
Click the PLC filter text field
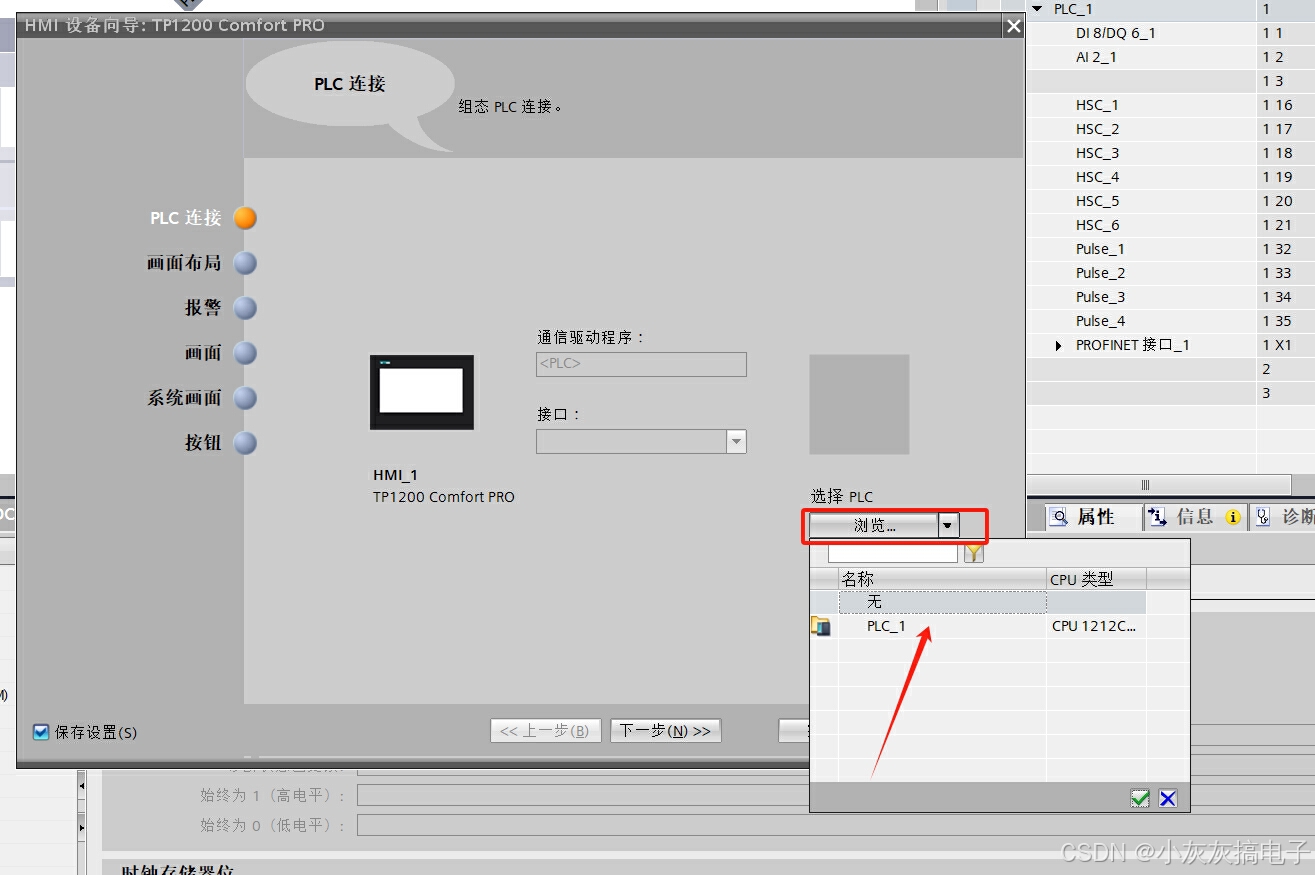[x=892, y=553]
